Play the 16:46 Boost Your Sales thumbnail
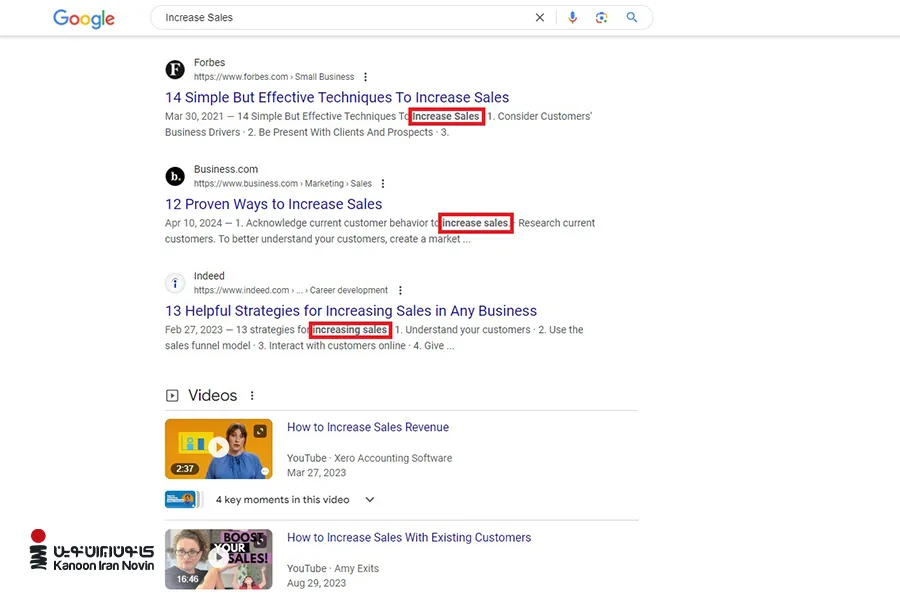 tap(219, 559)
